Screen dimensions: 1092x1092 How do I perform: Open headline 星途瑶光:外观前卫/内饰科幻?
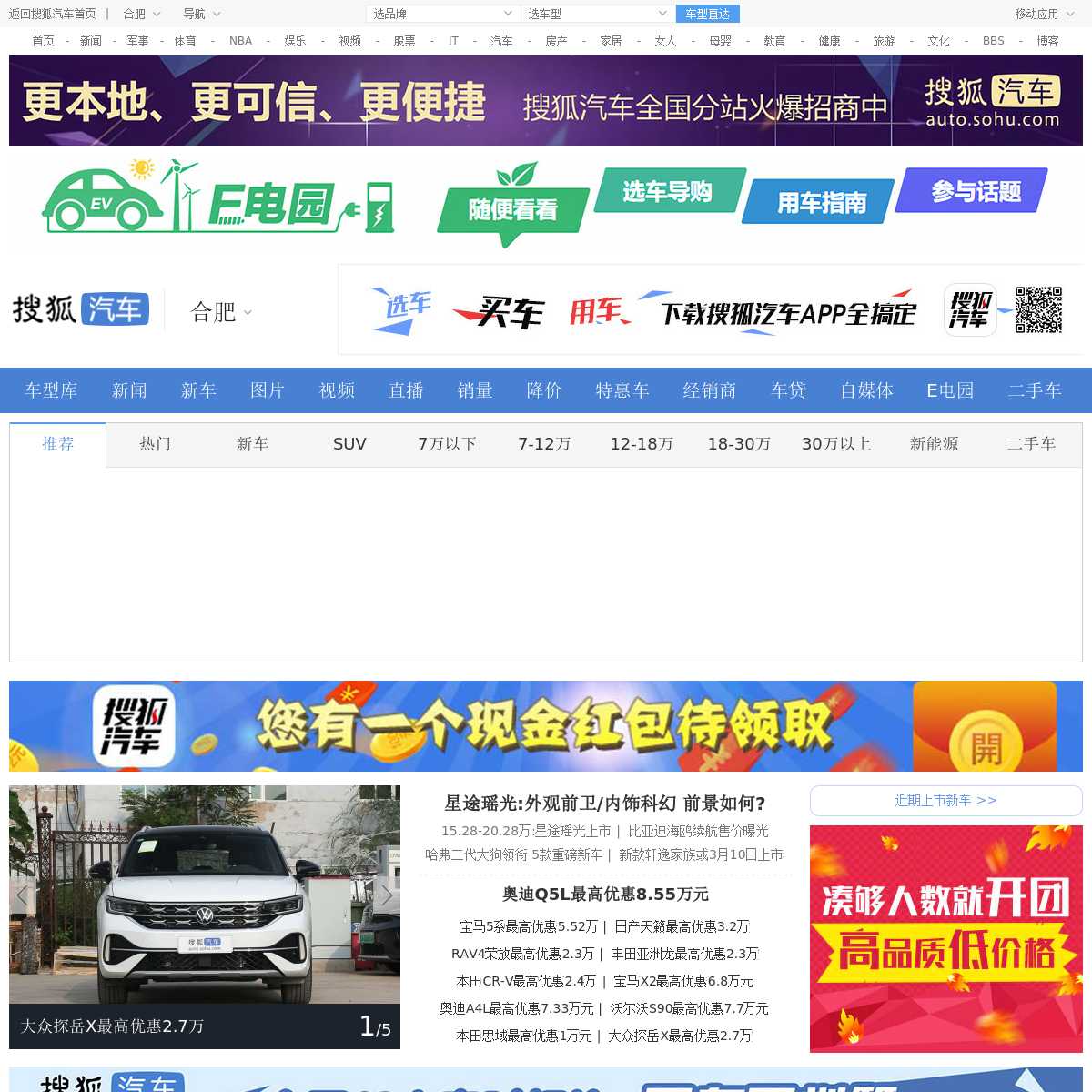coord(604,804)
